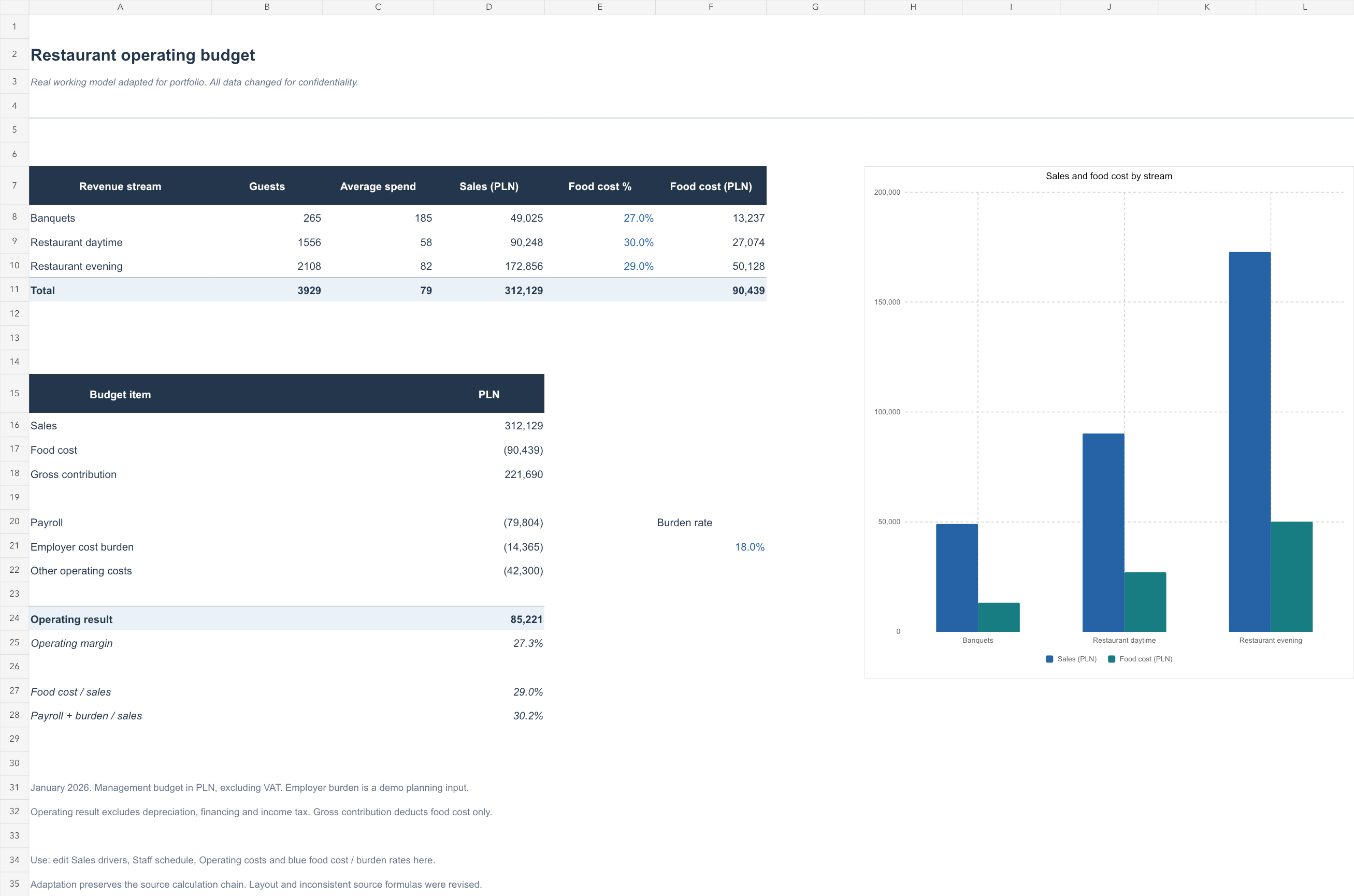
Task: Click the chart title 'Sales and food cost by stream'
Action: [x=1109, y=176]
